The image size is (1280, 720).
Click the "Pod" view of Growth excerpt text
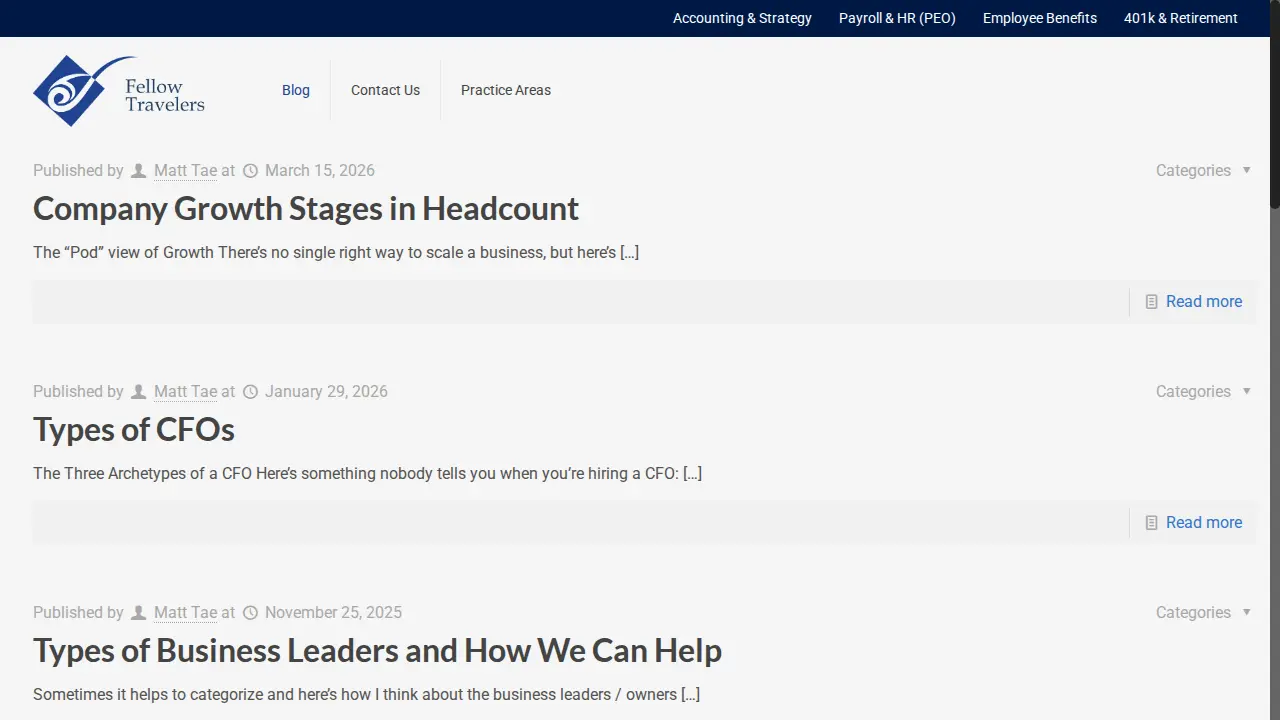tap(336, 253)
